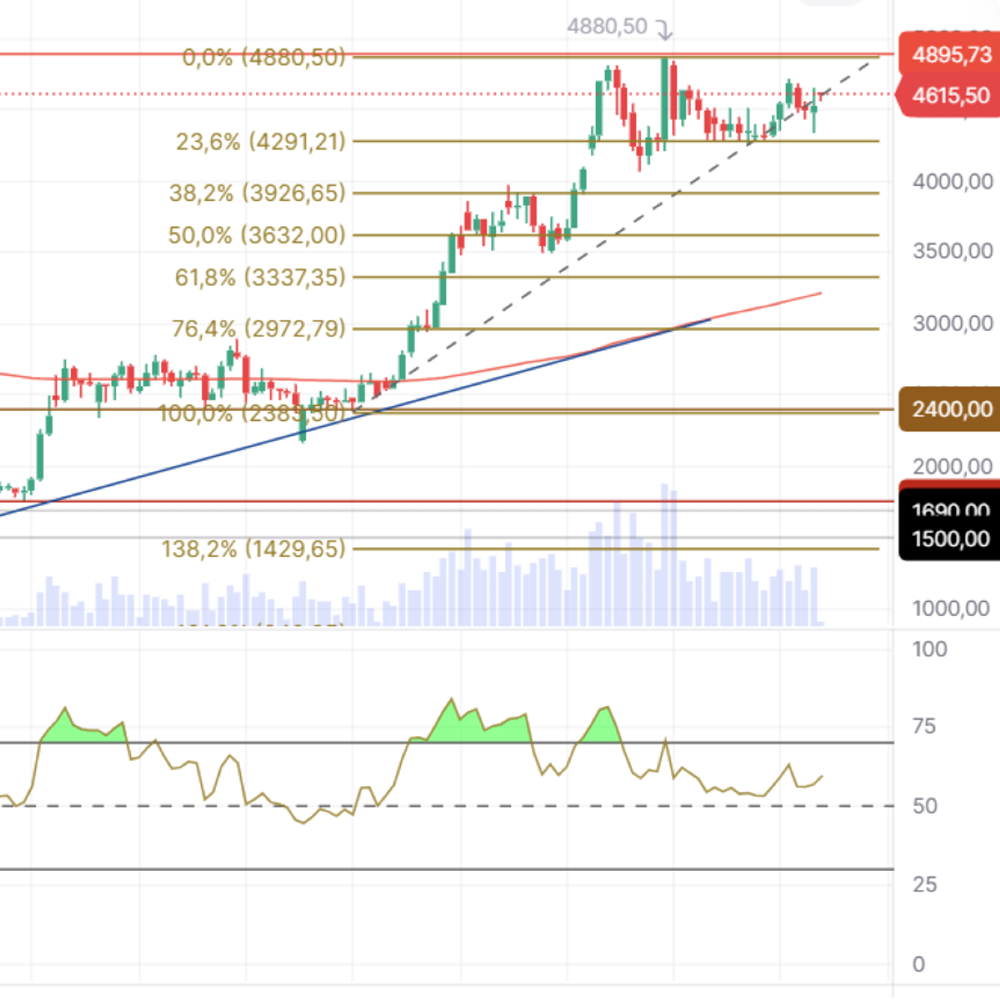Click the 1500,00 black price tag
The image size is (1000, 1000).
tap(950, 539)
